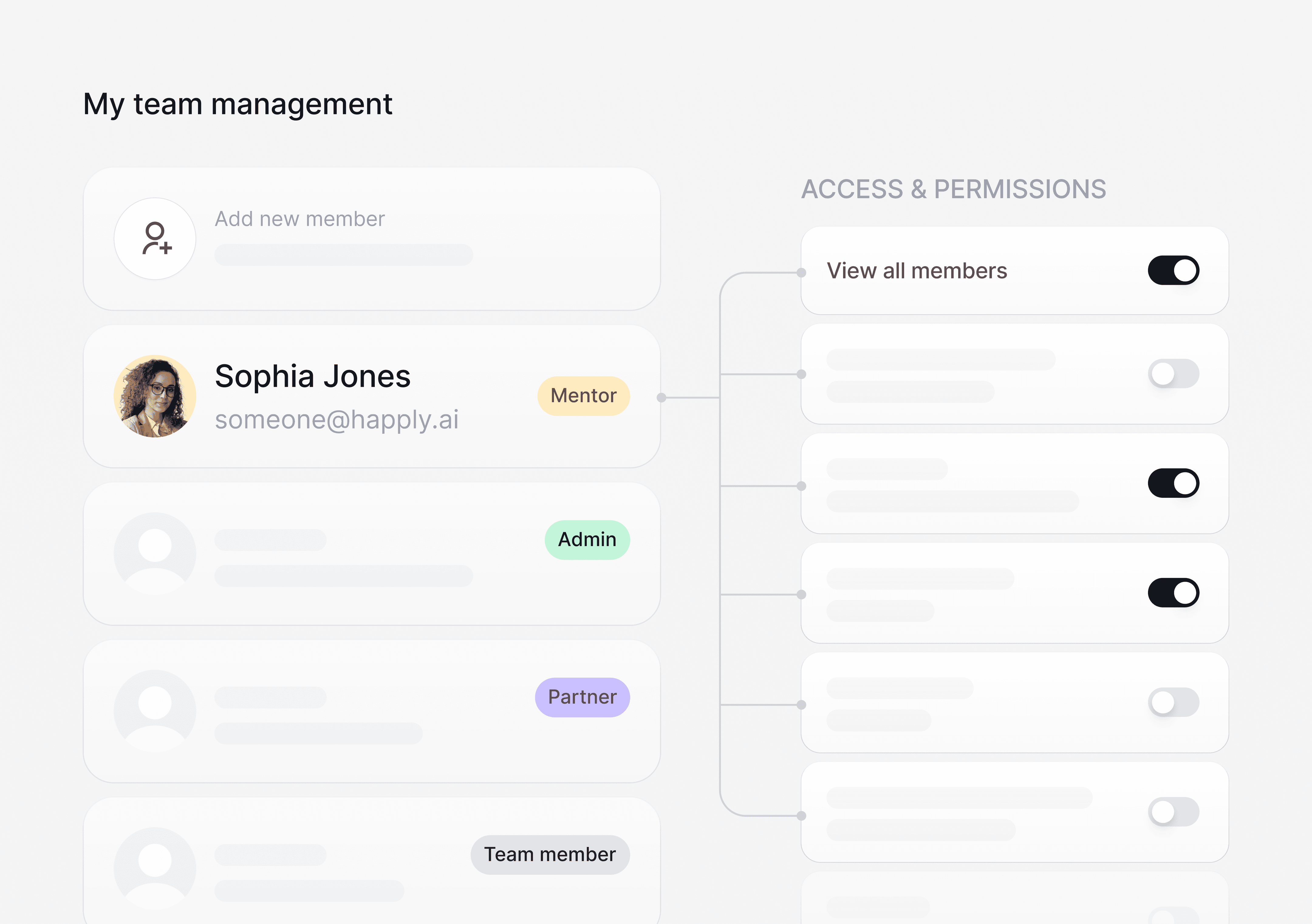Viewport: 1312px width, 924px height.
Task: Turn off the View all members toggle
Action: coord(1173,270)
